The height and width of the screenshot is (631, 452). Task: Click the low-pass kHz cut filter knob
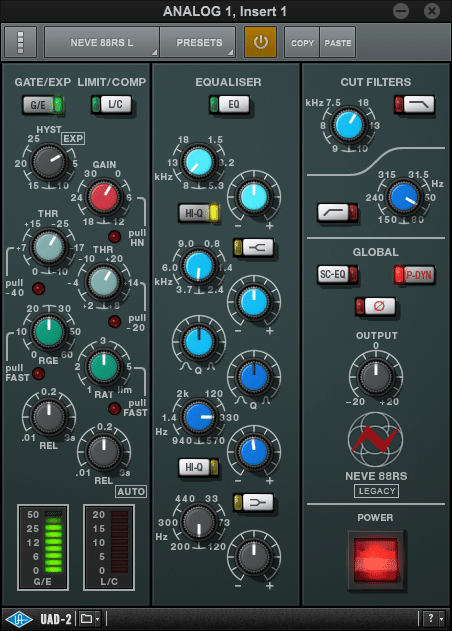349,125
